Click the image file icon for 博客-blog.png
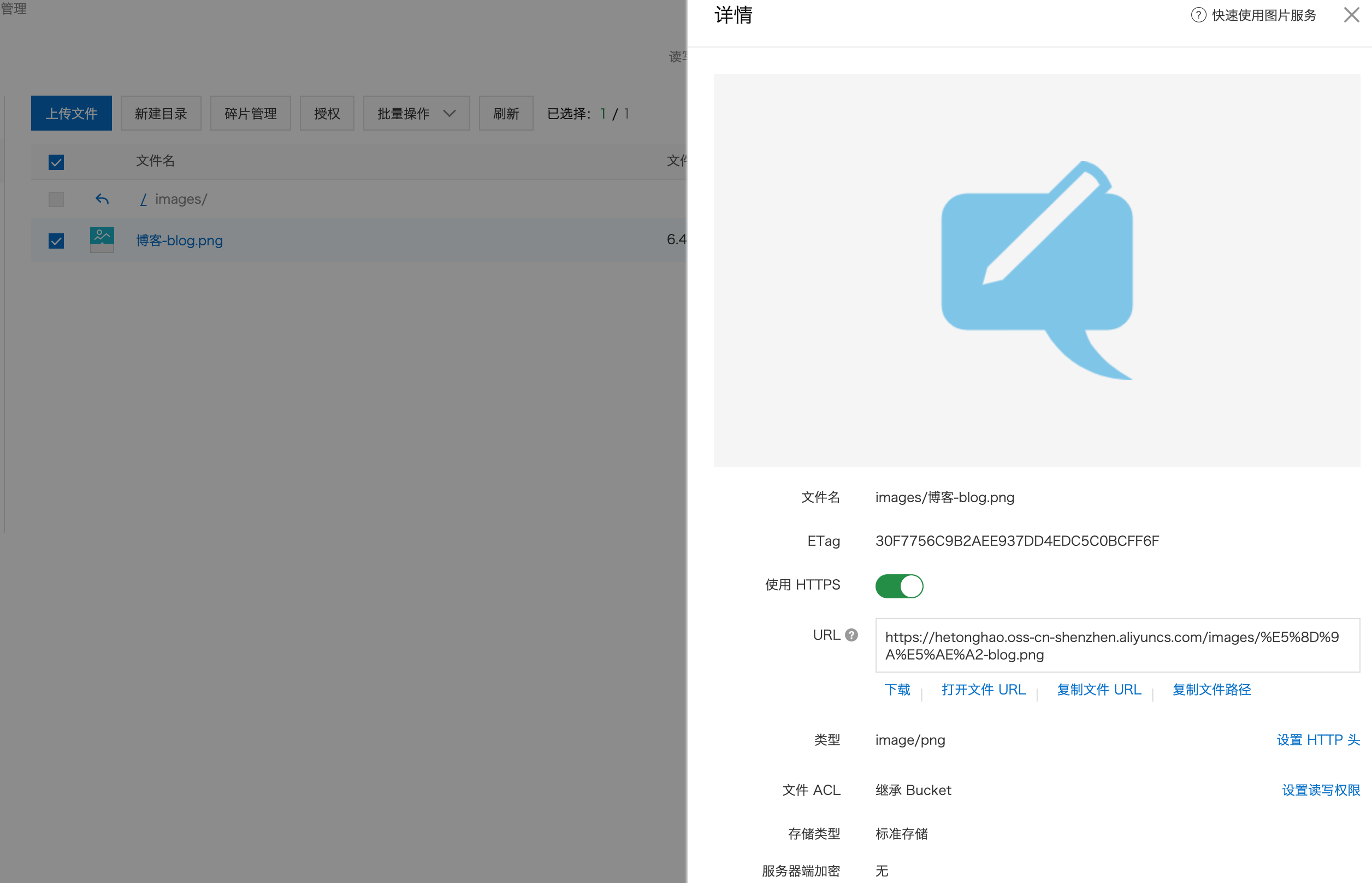The height and width of the screenshot is (883, 1372). pyautogui.click(x=102, y=240)
